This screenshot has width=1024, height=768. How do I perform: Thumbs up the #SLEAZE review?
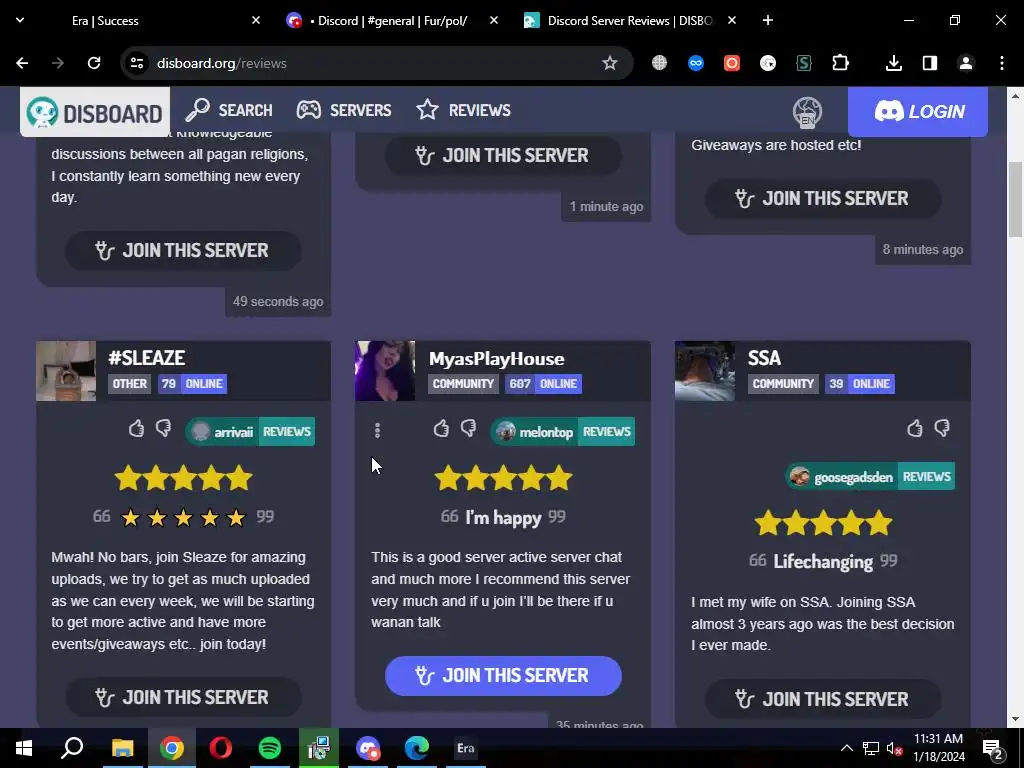[136, 428]
